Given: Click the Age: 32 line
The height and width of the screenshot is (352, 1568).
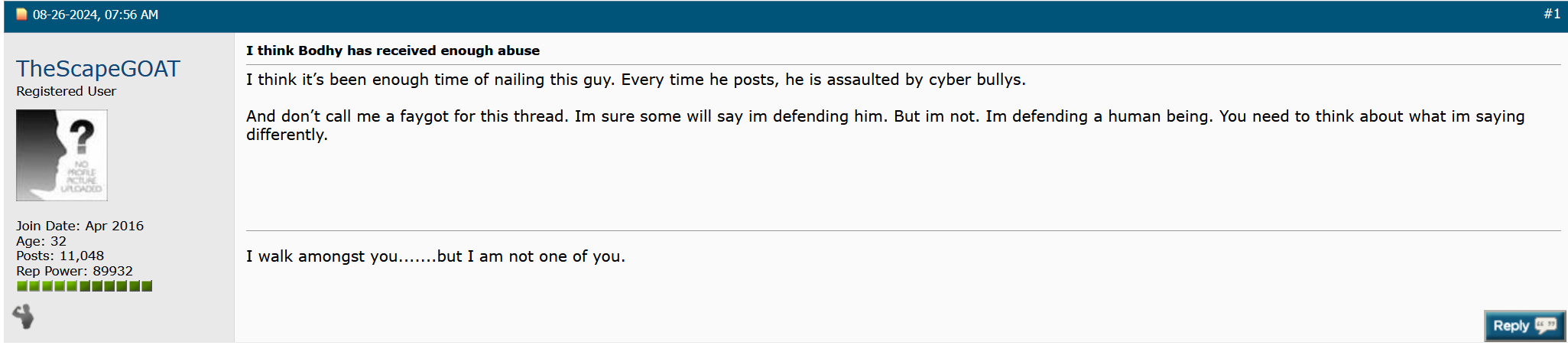Looking at the screenshot, I should point(41,241).
